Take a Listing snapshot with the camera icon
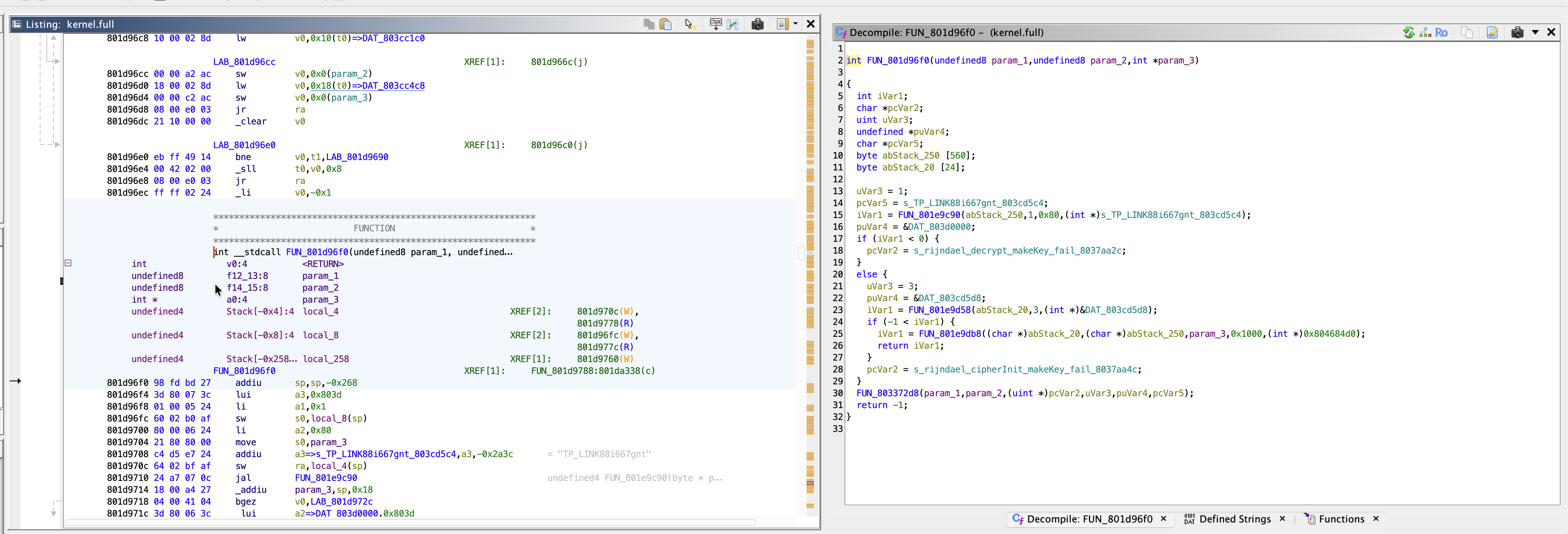The image size is (1568, 534). click(757, 25)
